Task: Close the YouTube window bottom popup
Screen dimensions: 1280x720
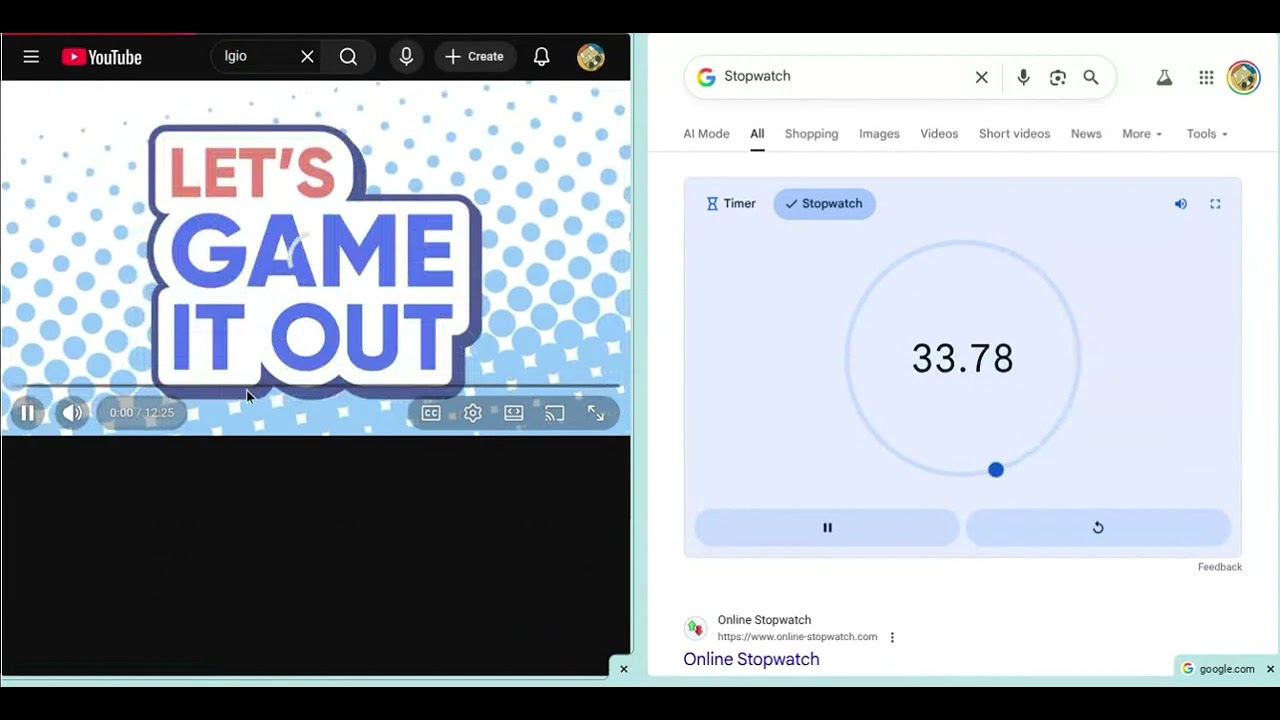Action: pos(623,669)
